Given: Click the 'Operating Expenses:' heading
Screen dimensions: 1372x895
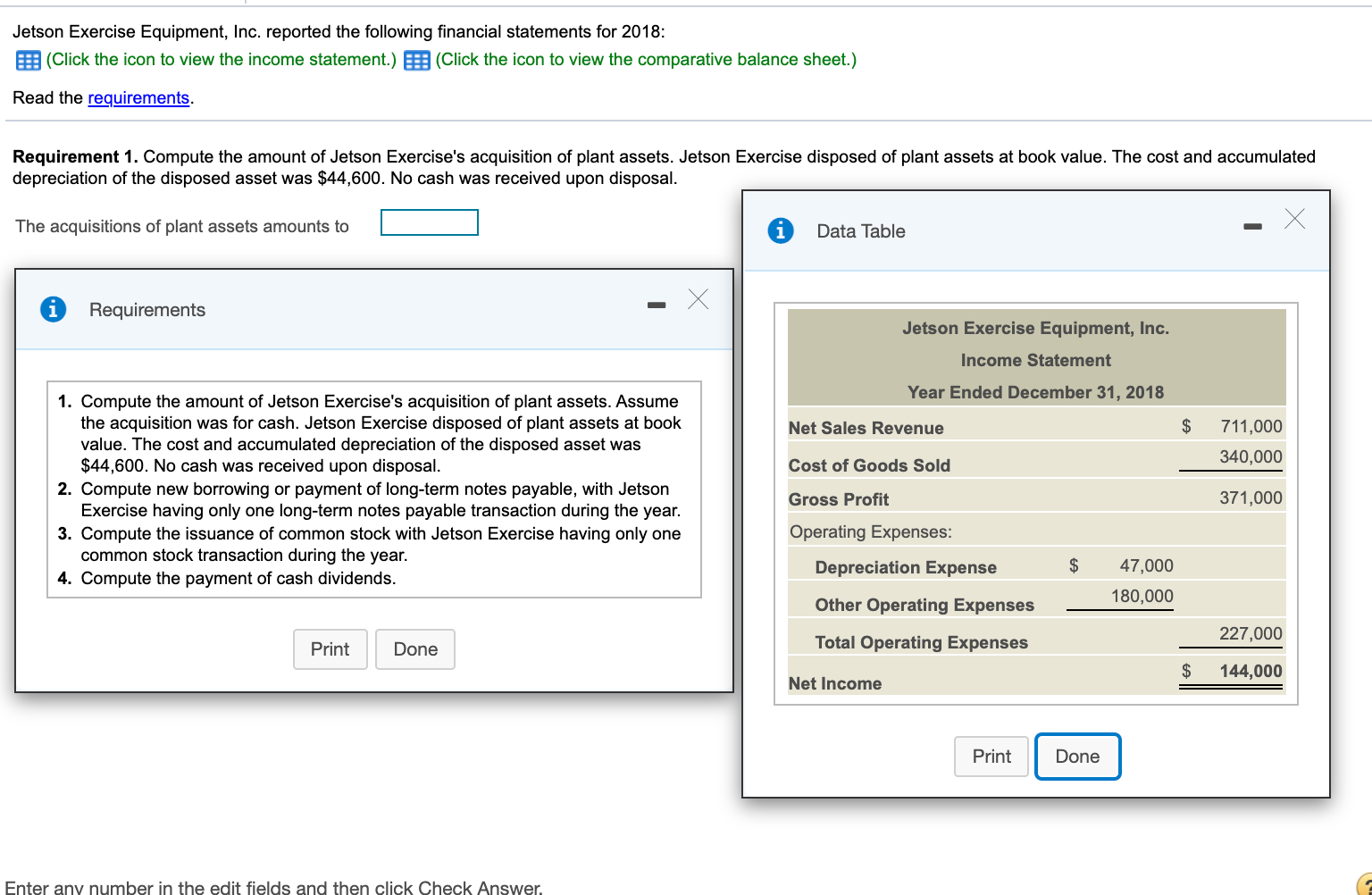Looking at the screenshot, I should pos(871,532).
